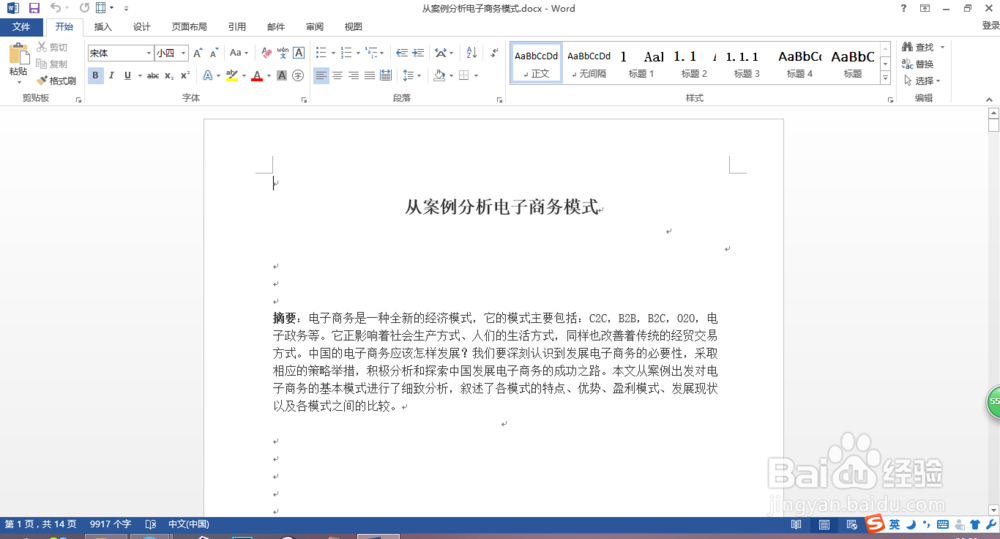Viewport: 1000px width, 539px height.
Task: Apply bulleted list icon
Action: point(321,53)
